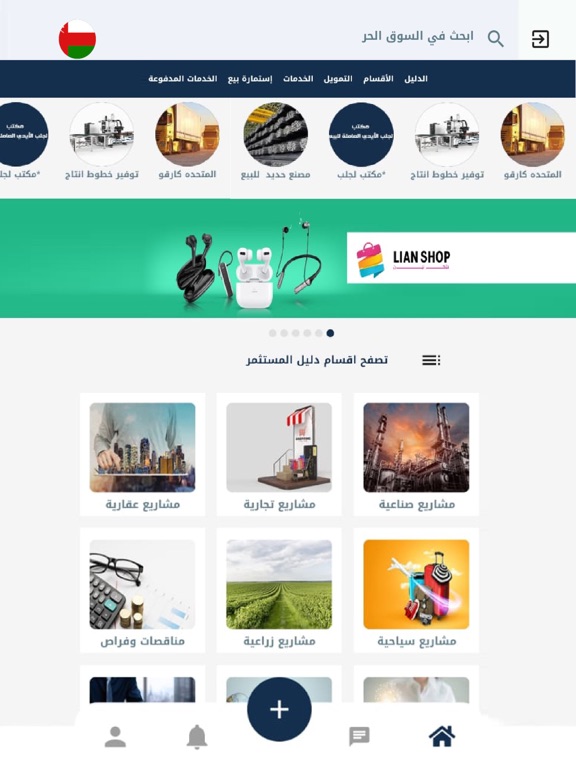
Task: Open the Home tab icon
Action: click(442, 736)
